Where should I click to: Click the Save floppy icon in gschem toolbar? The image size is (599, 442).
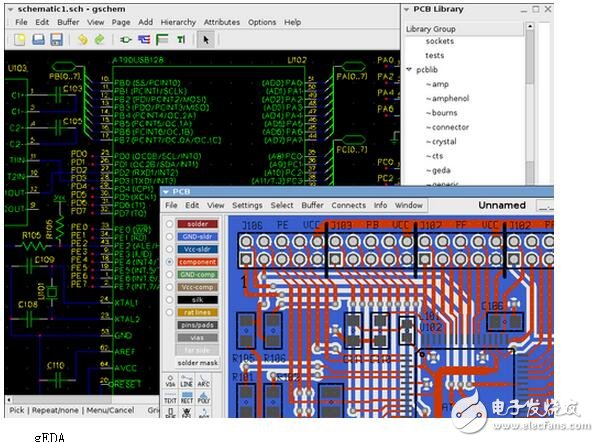coord(57,39)
